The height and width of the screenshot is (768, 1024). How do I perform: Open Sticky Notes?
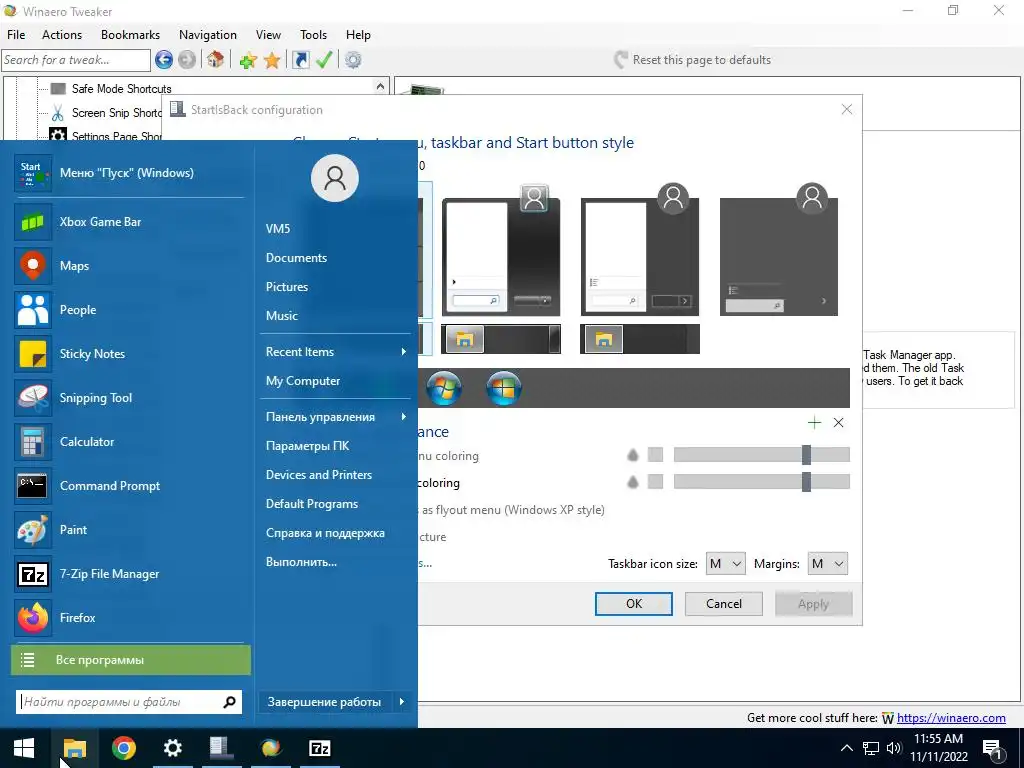click(x=129, y=354)
